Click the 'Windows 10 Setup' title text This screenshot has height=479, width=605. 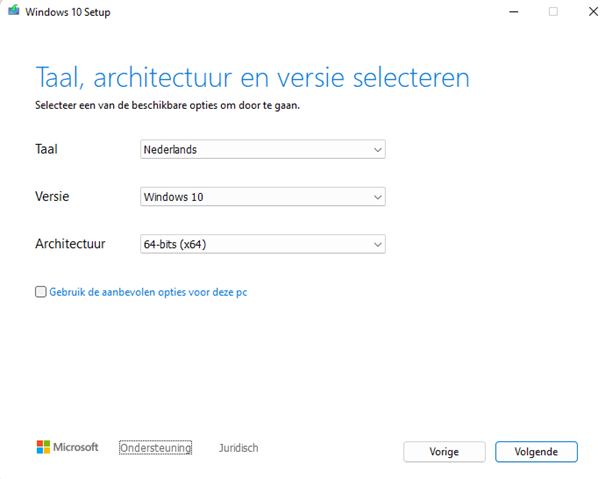tap(68, 12)
